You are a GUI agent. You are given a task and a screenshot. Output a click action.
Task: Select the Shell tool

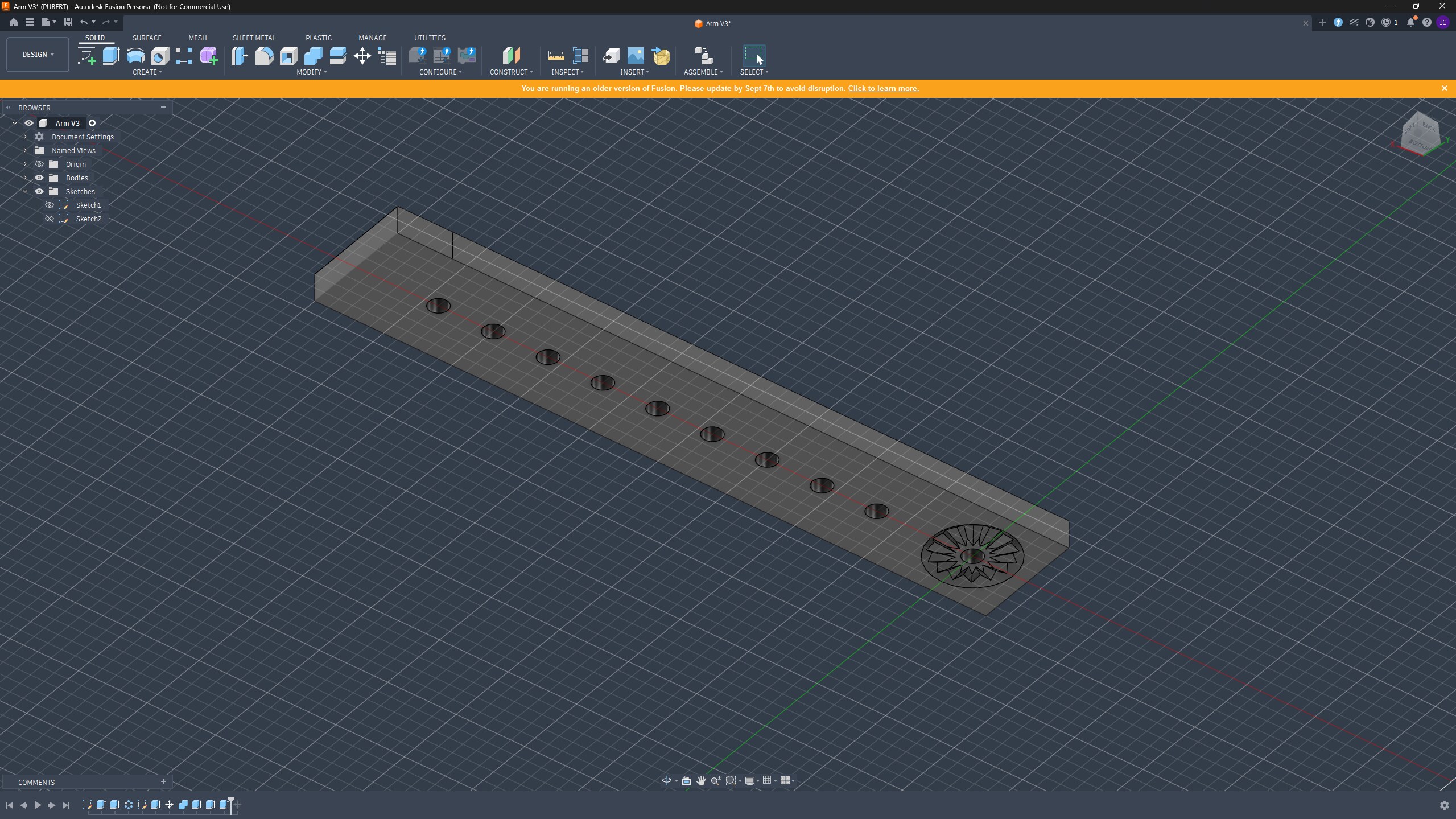pyautogui.click(x=288, y=56)
